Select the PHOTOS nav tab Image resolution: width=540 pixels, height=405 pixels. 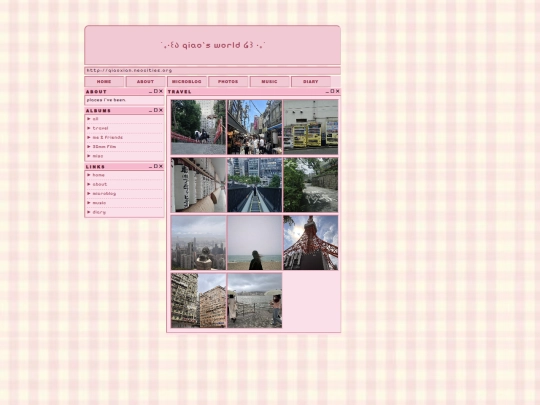click(228, 82)
